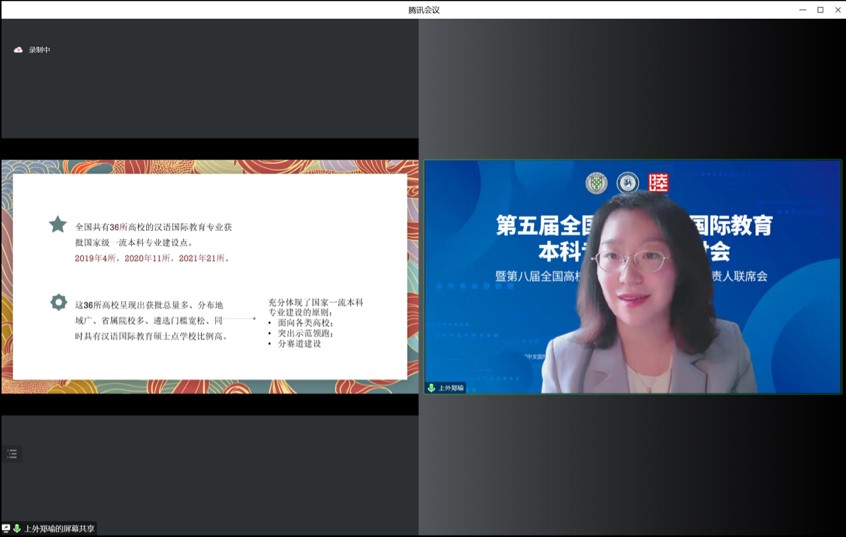846x537 pixels.
Task: Select the speaker's video tile
Action: [632, 277]
